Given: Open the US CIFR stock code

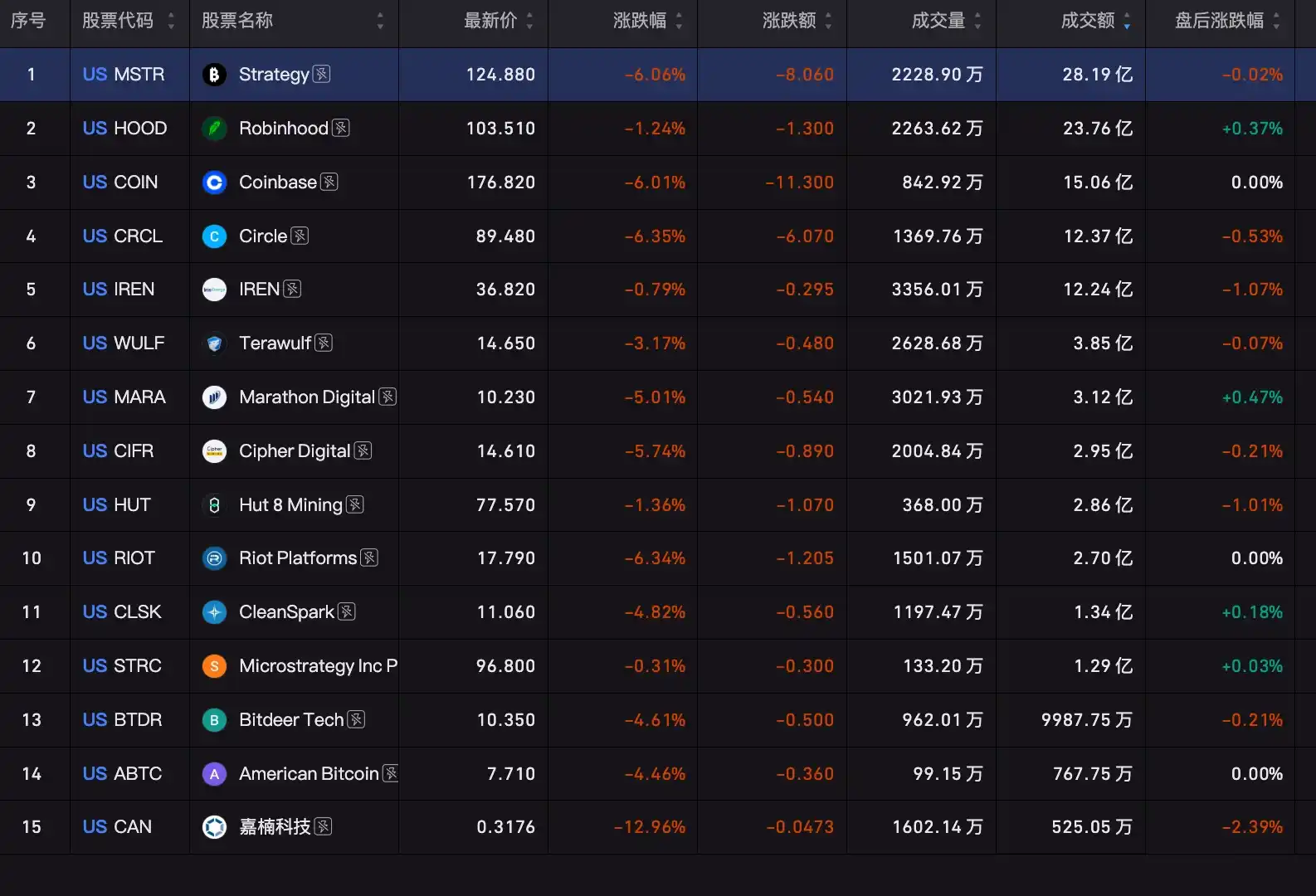Looking at the screenshot, I should point(118,451).
